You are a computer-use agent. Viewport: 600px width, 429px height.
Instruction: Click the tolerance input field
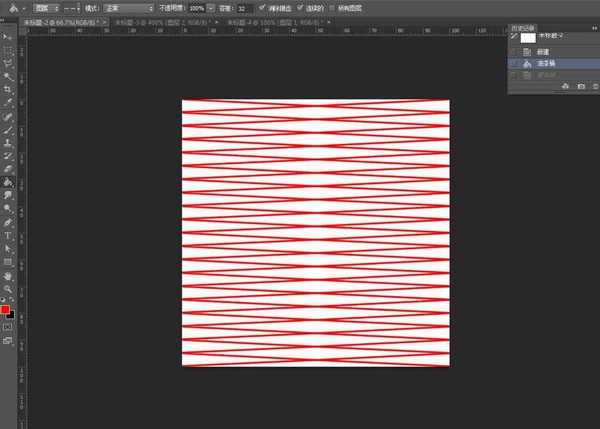pos(243,7)
